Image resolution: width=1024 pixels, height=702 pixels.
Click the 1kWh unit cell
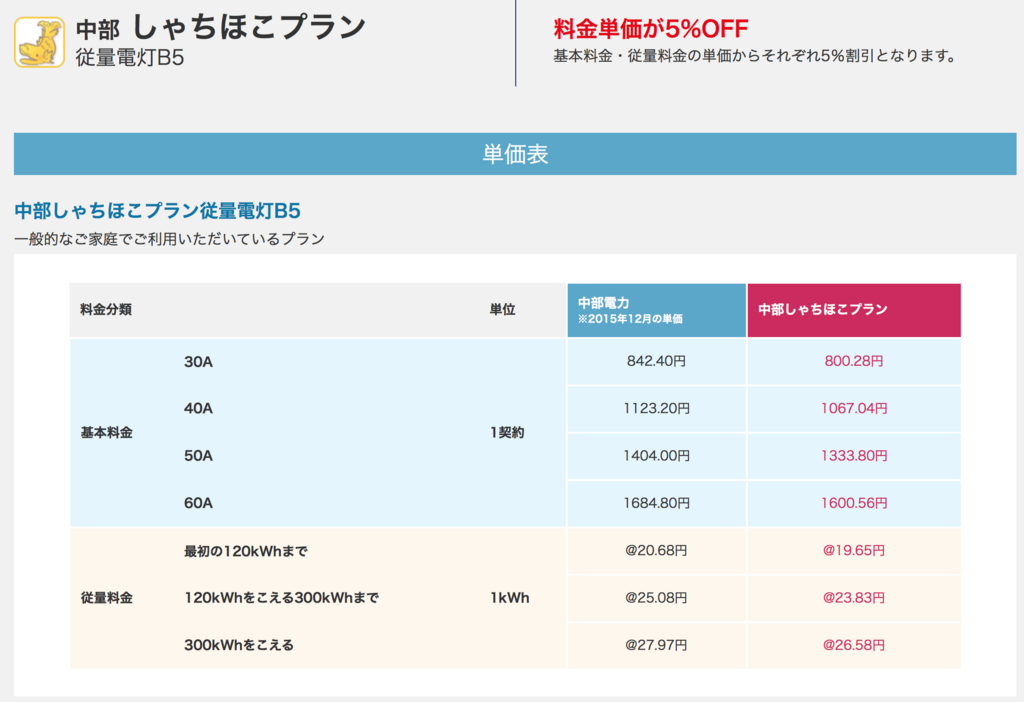509,598
